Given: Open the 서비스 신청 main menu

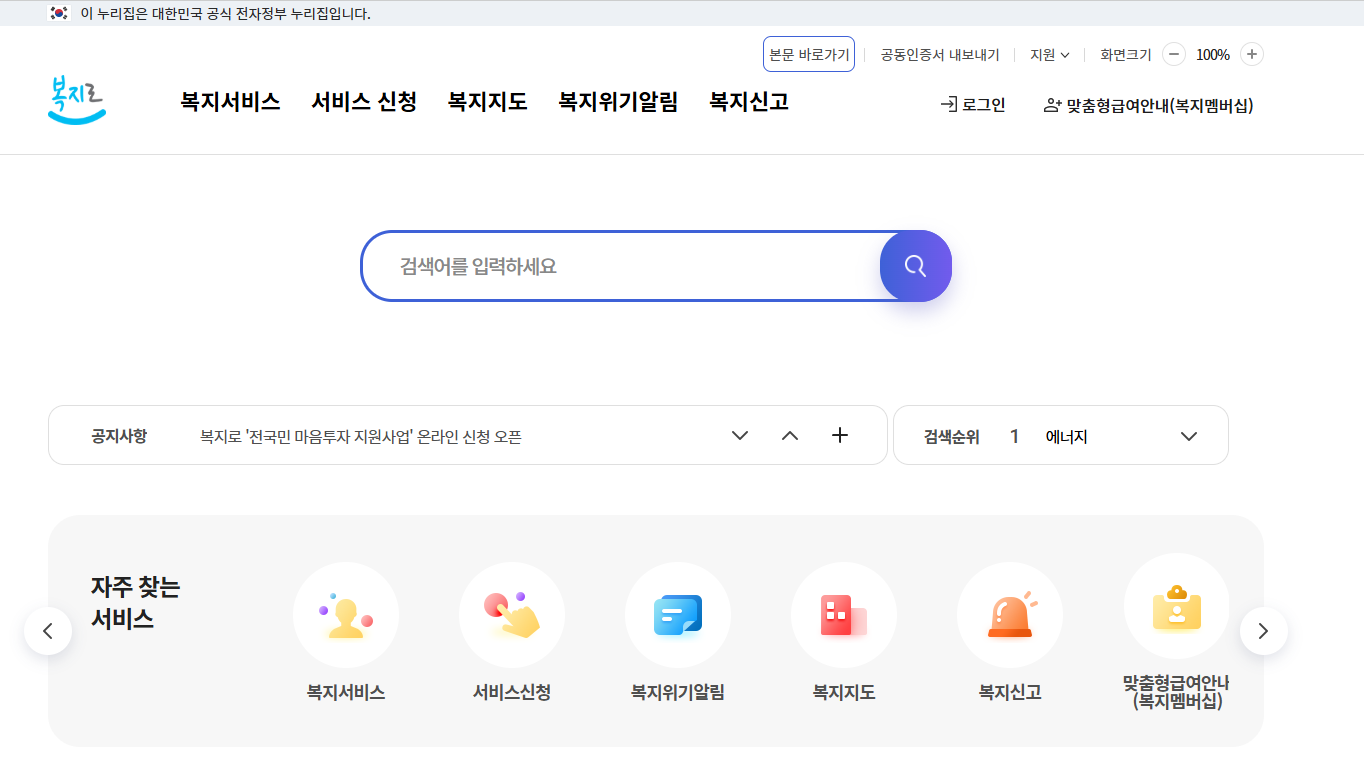Looking at the screenshot, I should (x=364, y=101).
